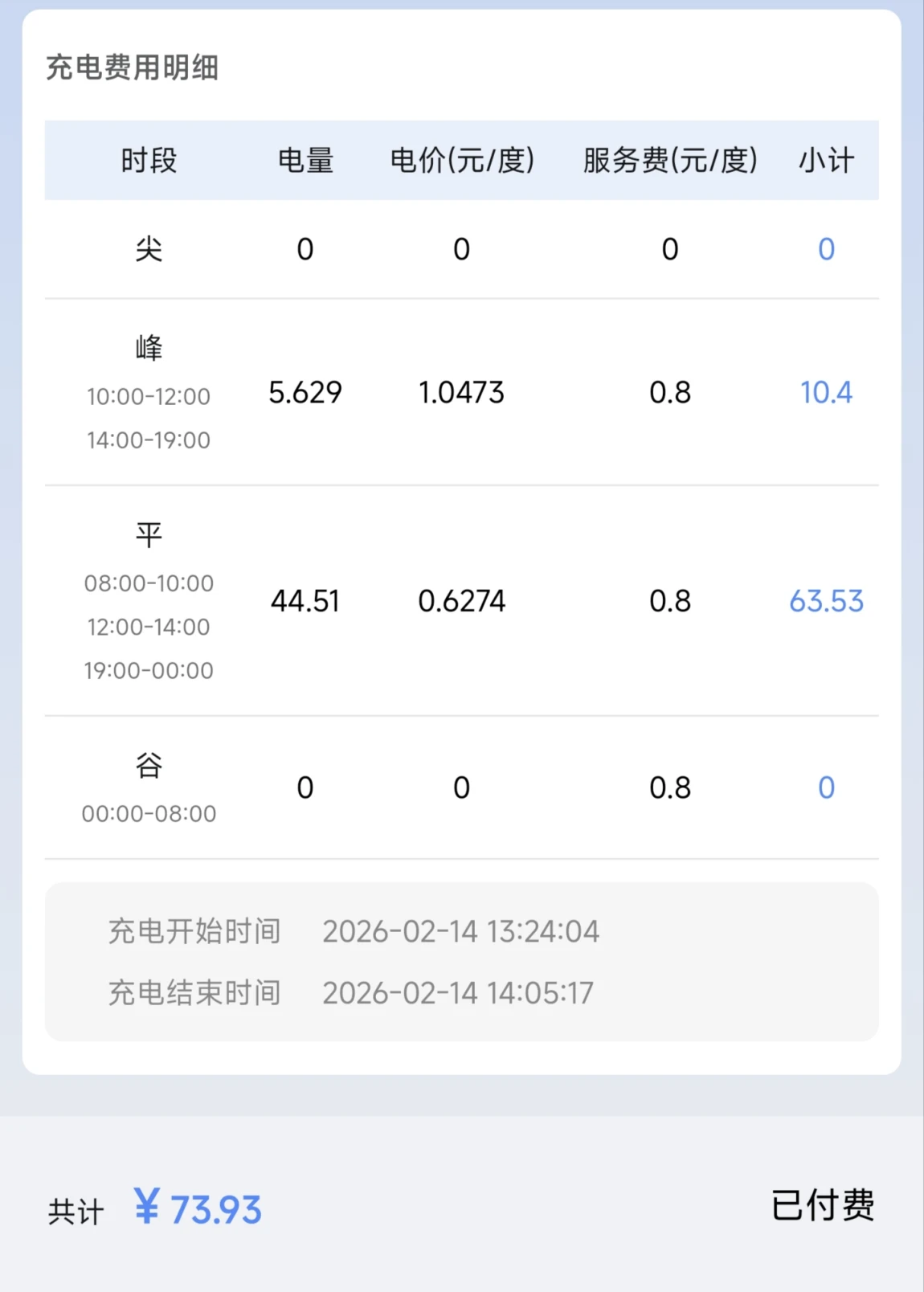Tap the ¥73.93 total amount
924x1292 pixels.
tap(198, 1209)
